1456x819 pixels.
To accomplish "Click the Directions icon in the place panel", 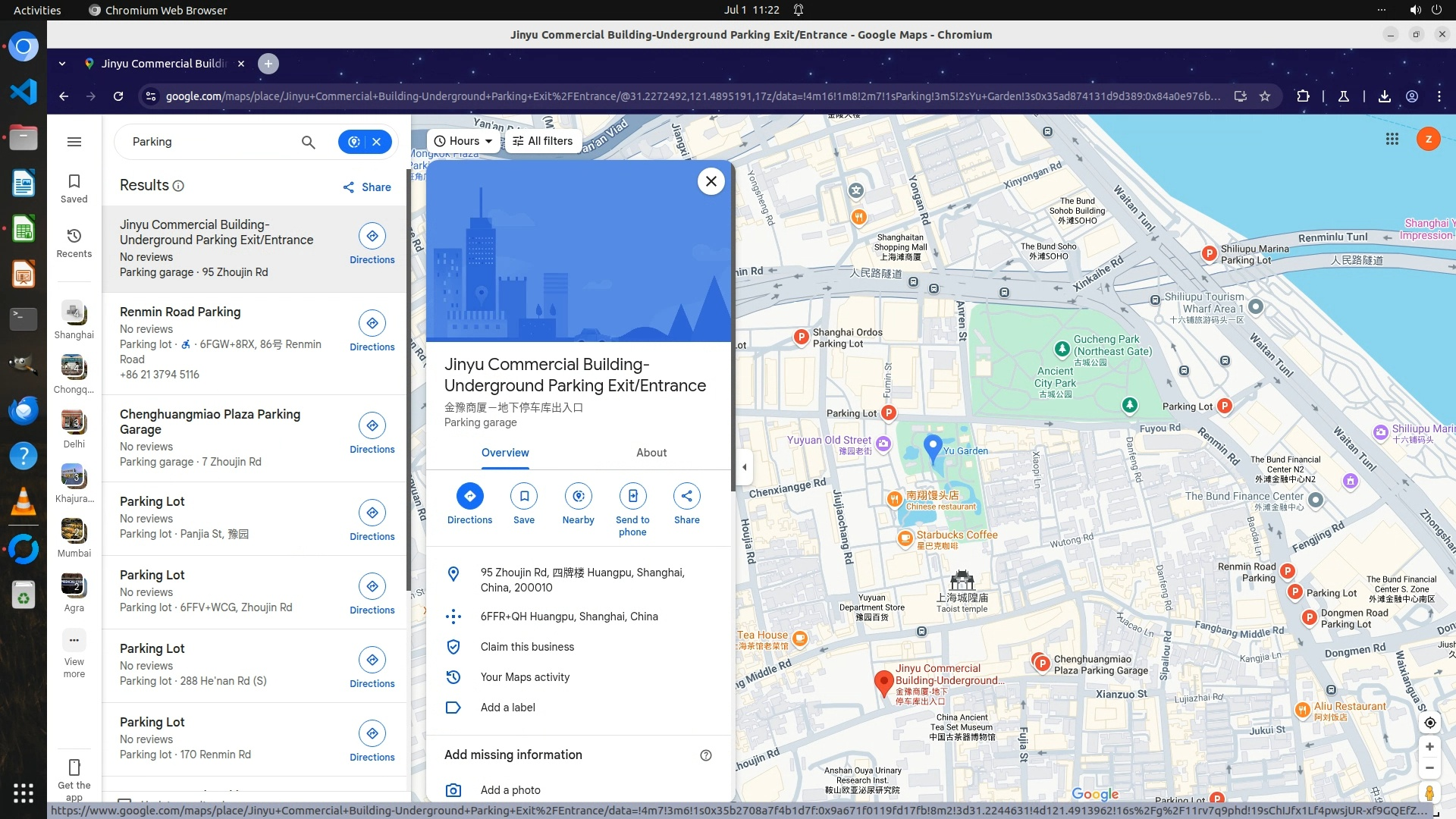I will pyautogui.click(x=469, y=497).
